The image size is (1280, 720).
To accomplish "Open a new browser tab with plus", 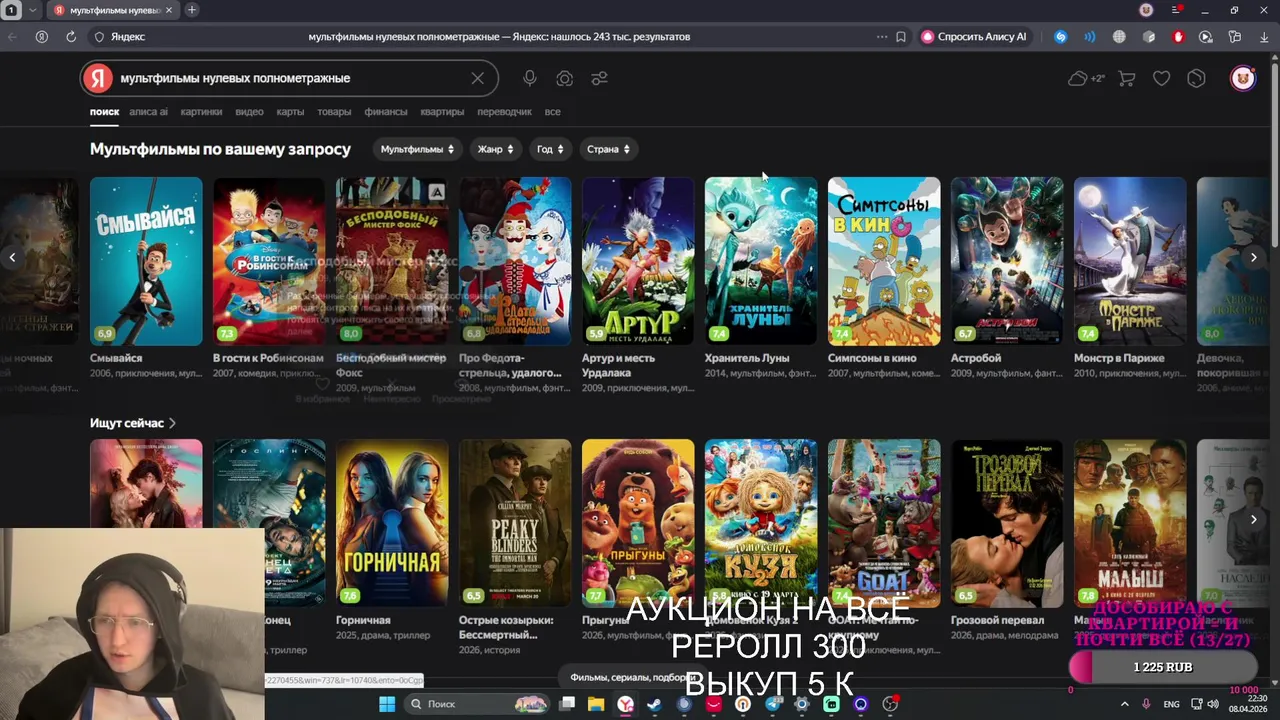I will (x=192, y=10).
